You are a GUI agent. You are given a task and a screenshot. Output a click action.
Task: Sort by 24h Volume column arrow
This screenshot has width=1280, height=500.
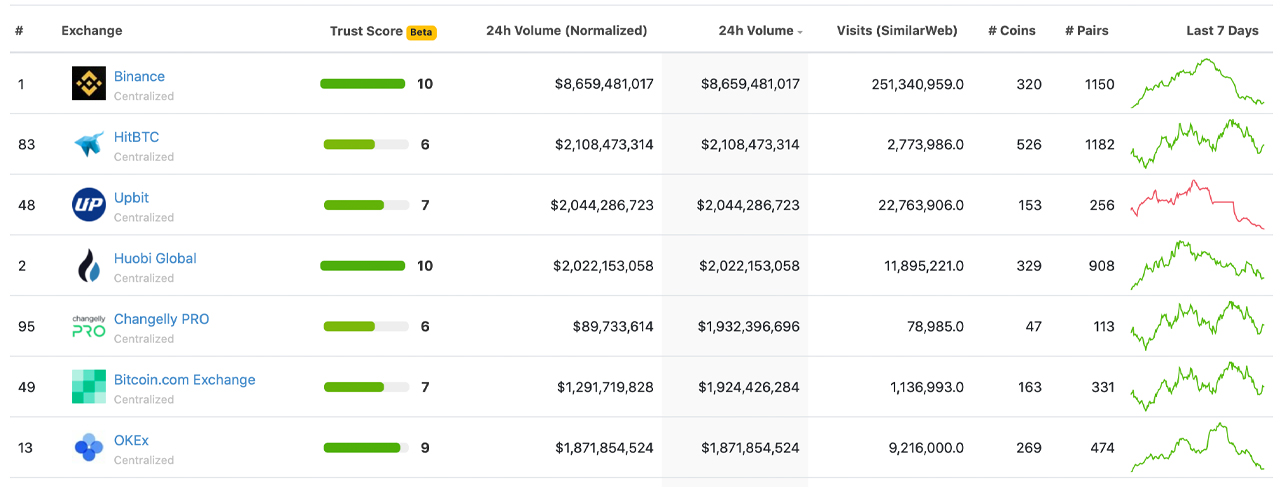click(800, 32)
